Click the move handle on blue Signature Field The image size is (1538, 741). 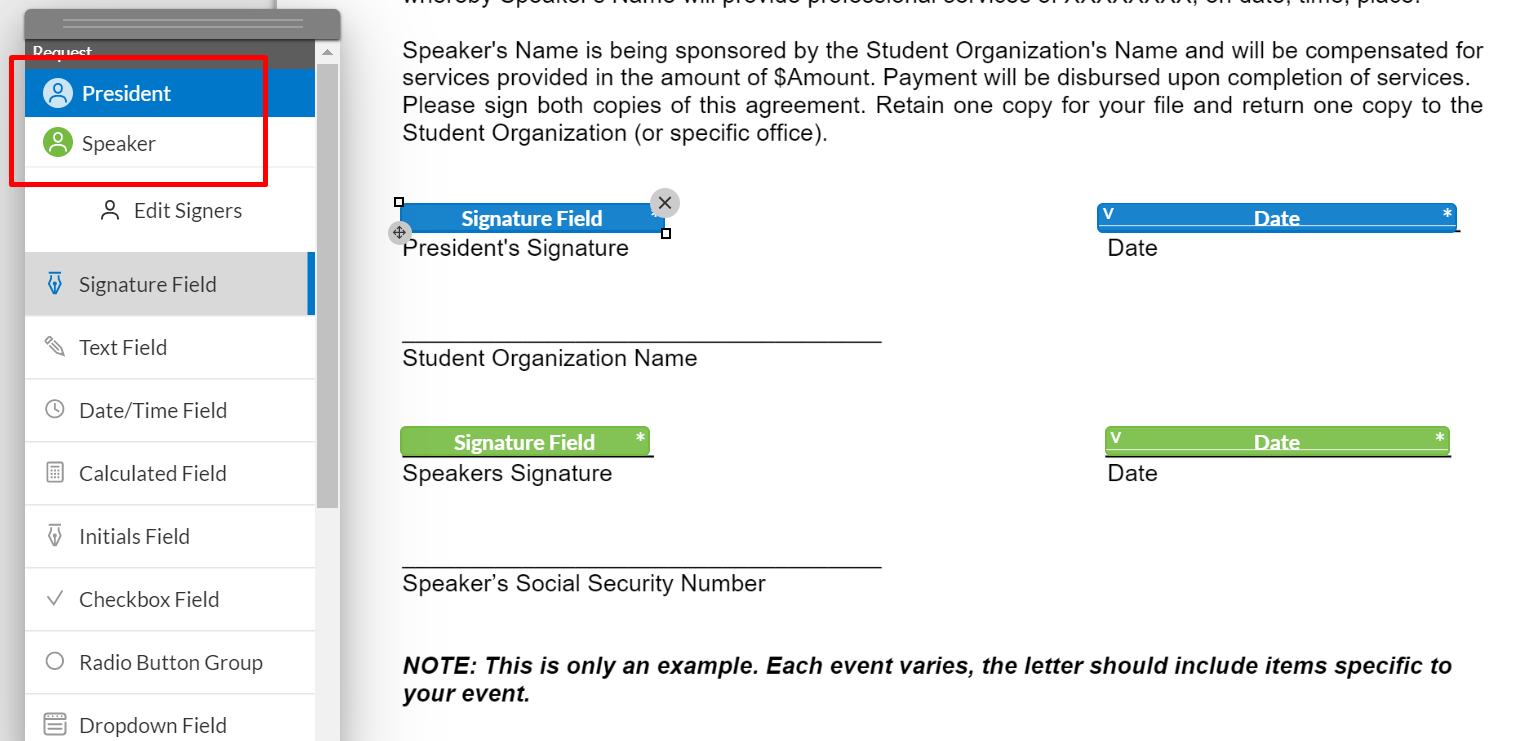click(398, 233)
